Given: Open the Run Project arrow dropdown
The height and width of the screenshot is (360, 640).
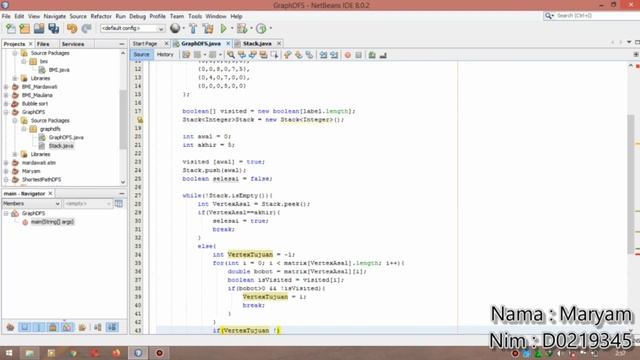Looking at the screenshot, I should [232, 28].
